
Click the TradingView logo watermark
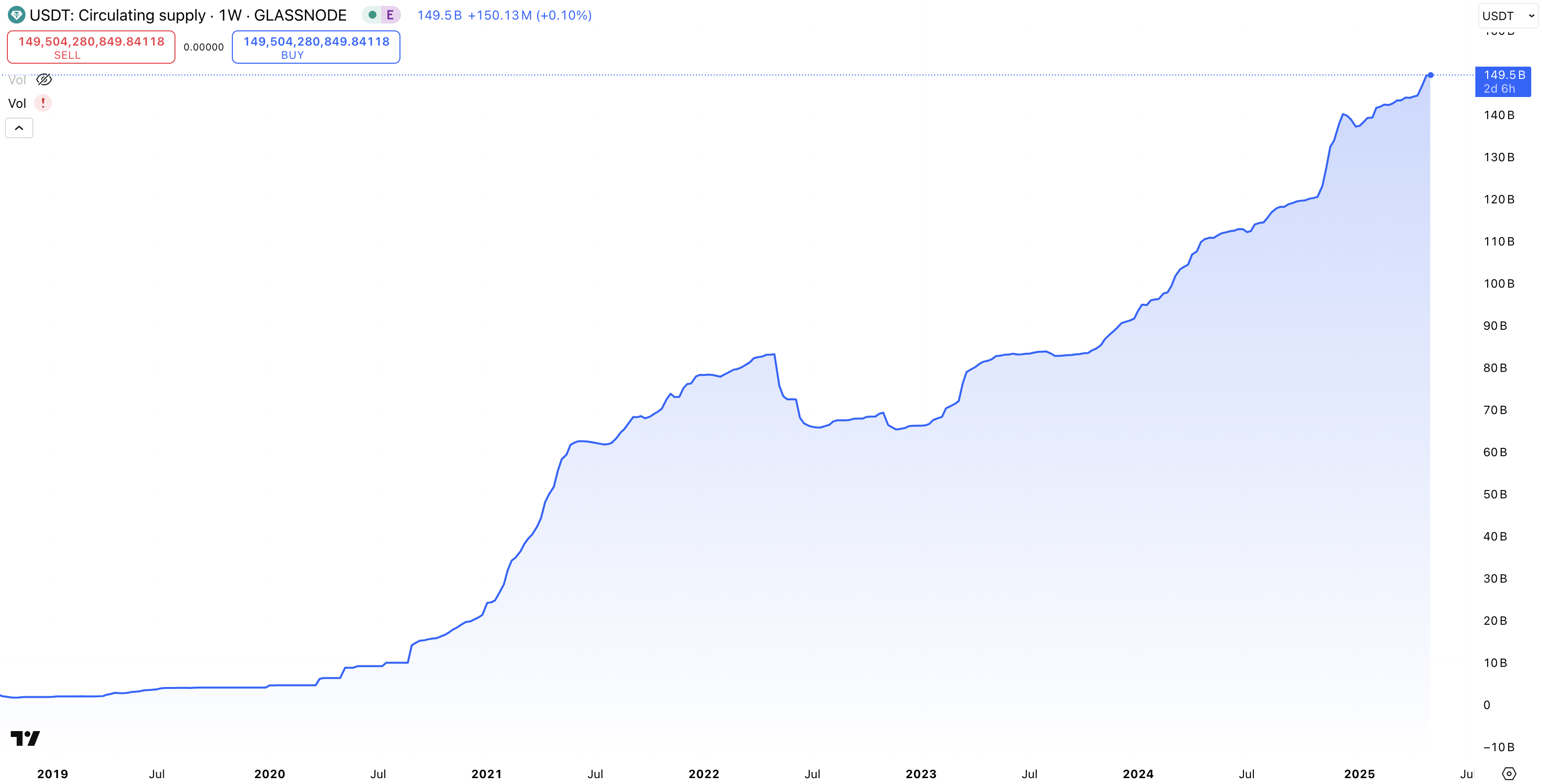(25, 738)
